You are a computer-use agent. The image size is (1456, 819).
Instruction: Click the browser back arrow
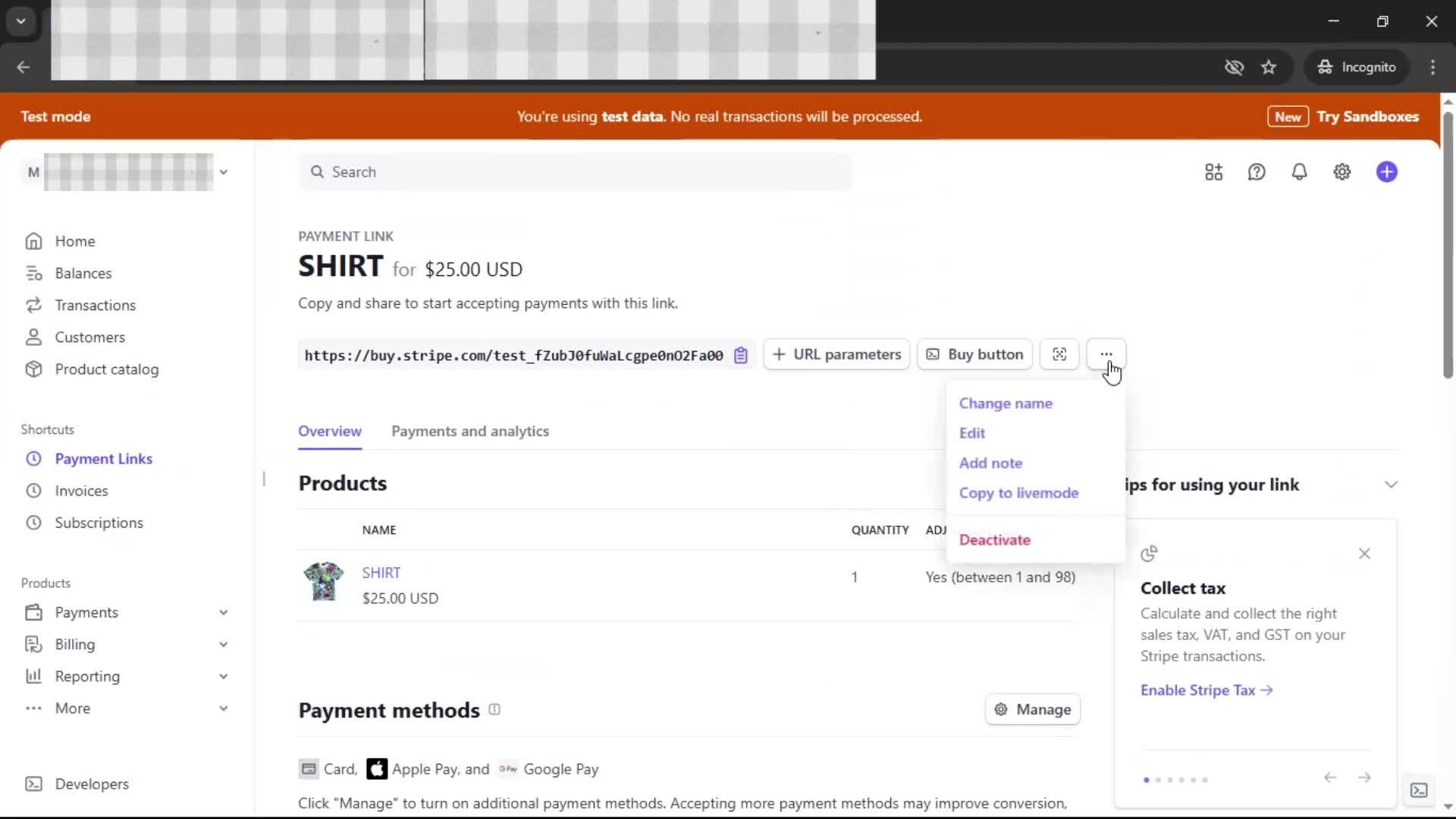[24, 67]
